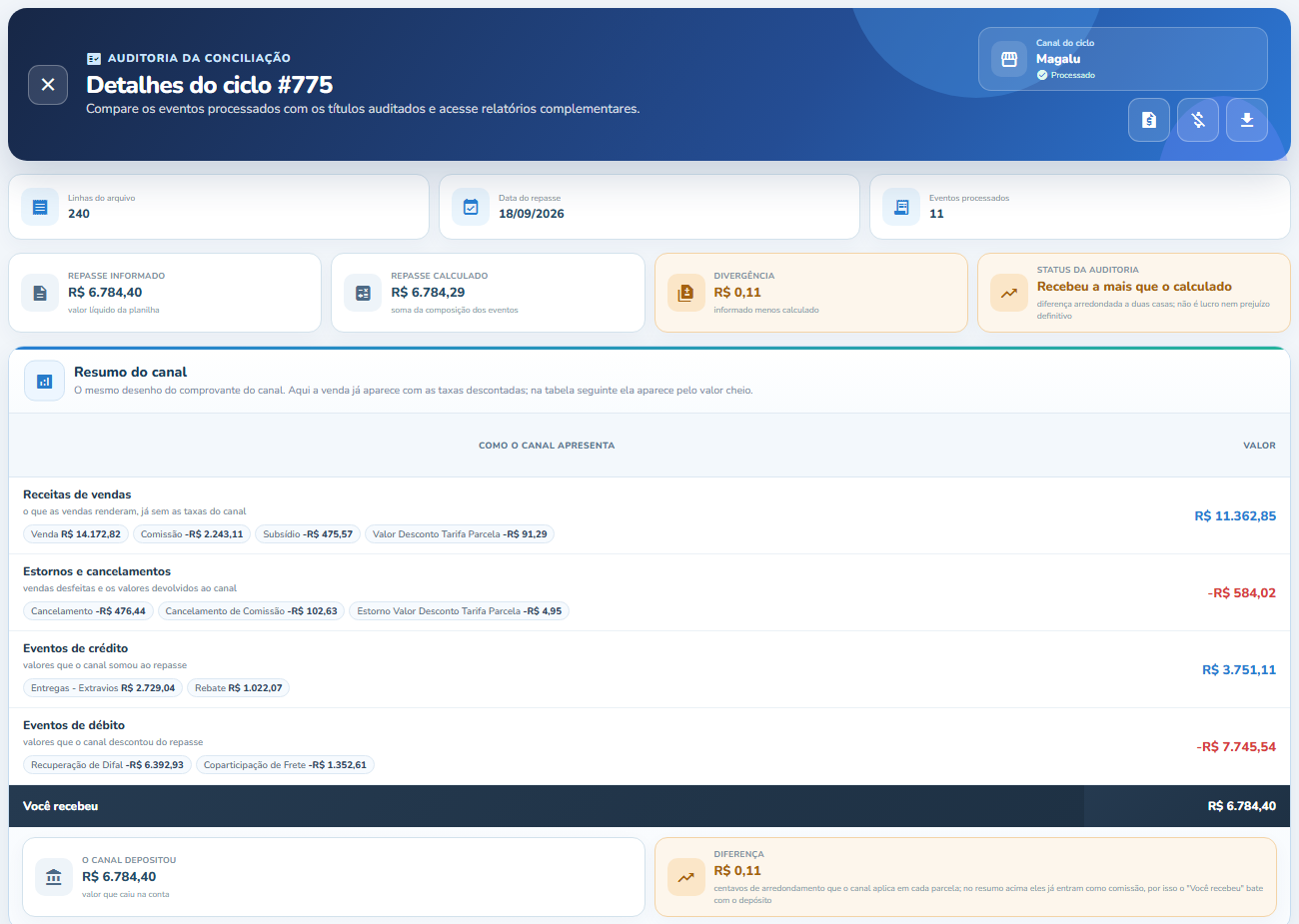This screenshot has width=1299, height=924.
Task: Select the Recuperação de Difal -R$ 6.392,93 chip
Action: coord(107,765)
